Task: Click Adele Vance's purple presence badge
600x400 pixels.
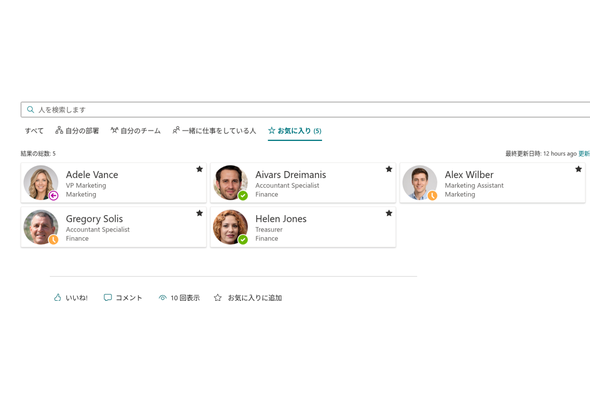Action: (x=54, y=196)
